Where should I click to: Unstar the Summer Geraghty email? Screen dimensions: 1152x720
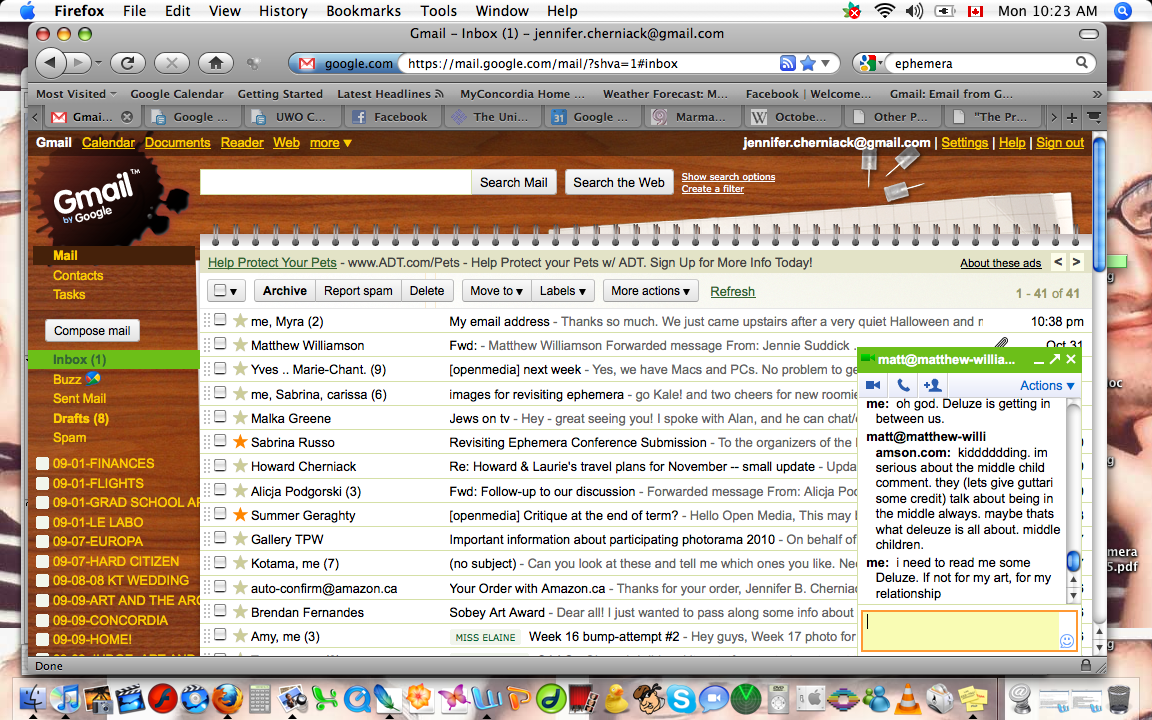(x=240, y=514)
